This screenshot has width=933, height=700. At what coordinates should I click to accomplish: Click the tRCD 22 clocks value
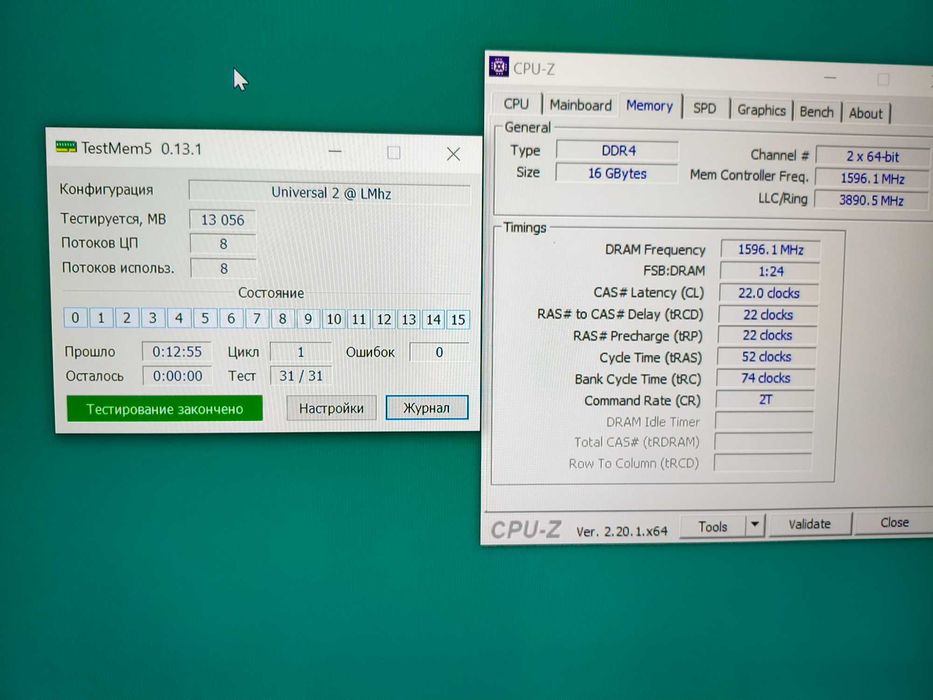point(768,314)
